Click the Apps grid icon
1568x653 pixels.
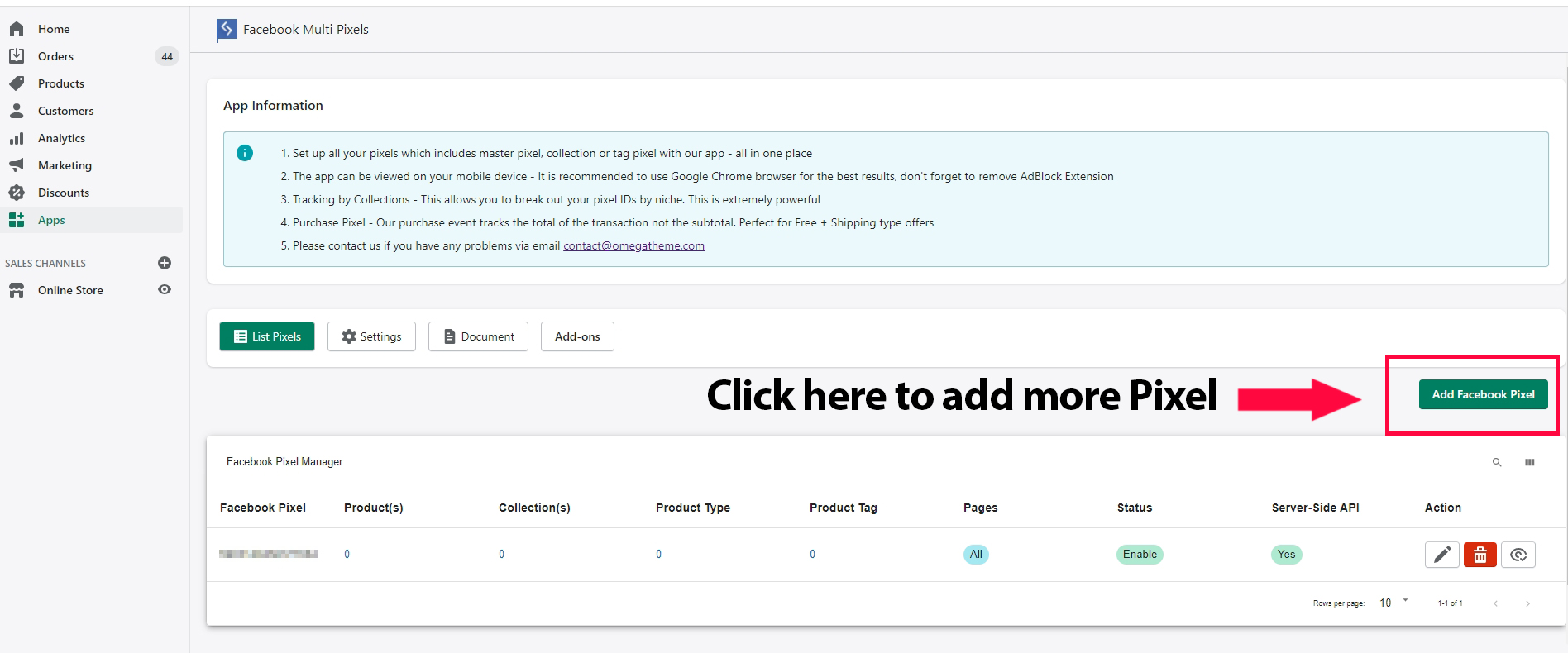(17, 220)
